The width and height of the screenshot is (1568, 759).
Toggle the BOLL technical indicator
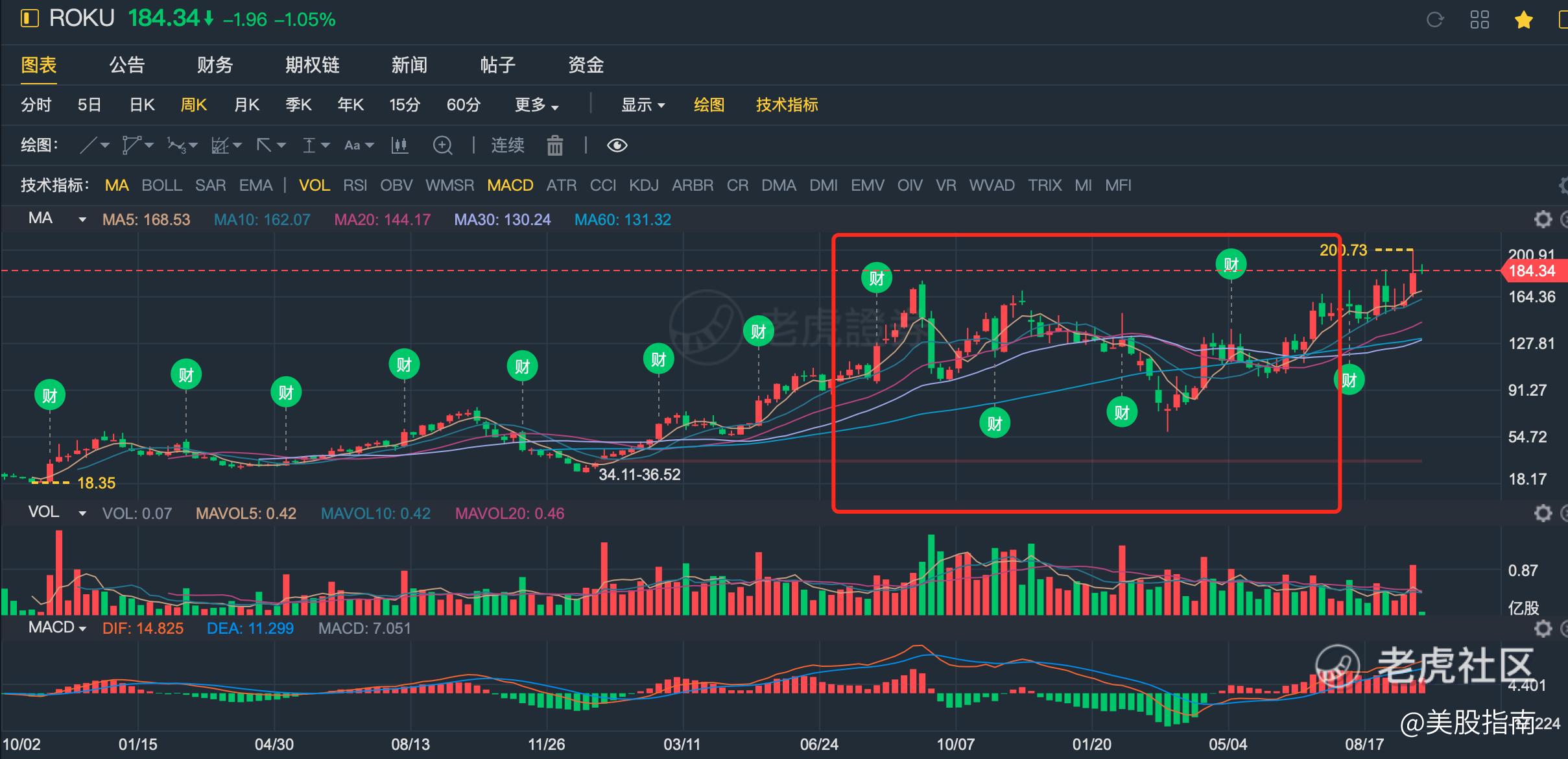(161, 186)
